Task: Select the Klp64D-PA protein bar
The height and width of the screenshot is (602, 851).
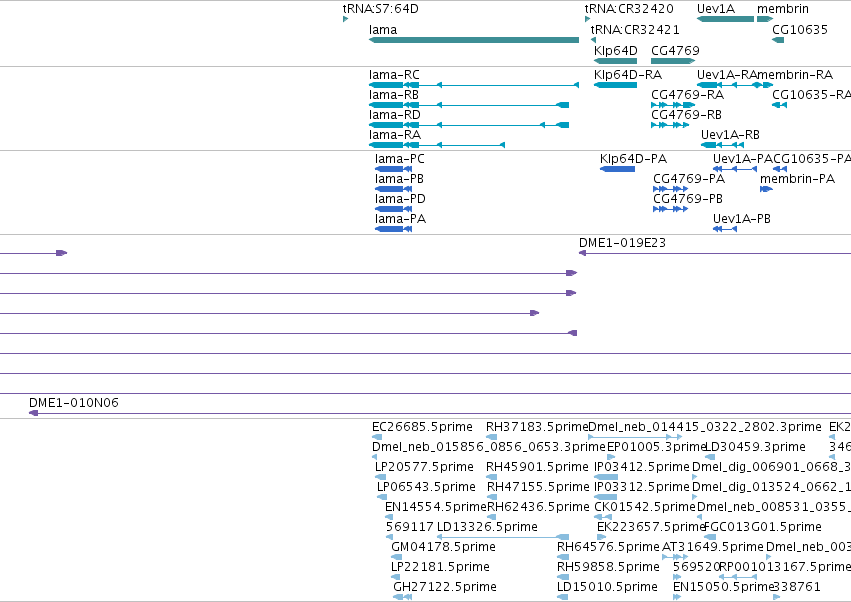Action: (617, 169)
